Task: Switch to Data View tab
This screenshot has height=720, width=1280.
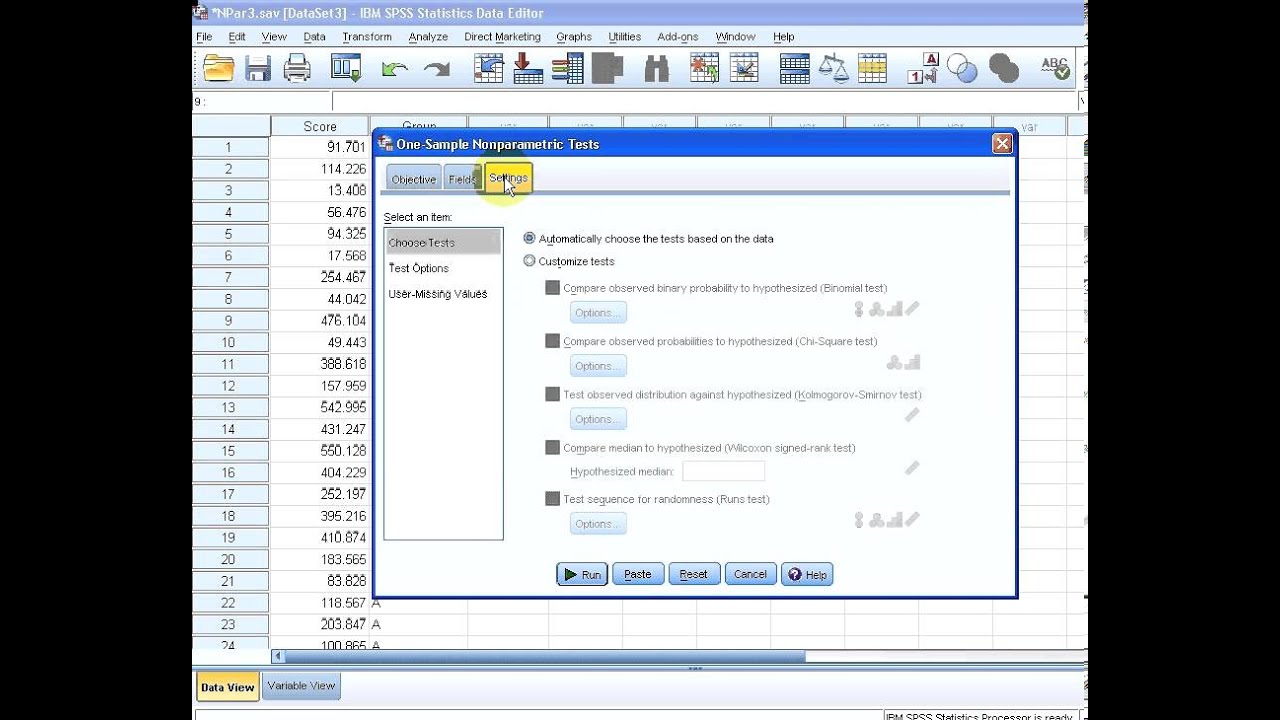Action: click(x=227, y=687)
